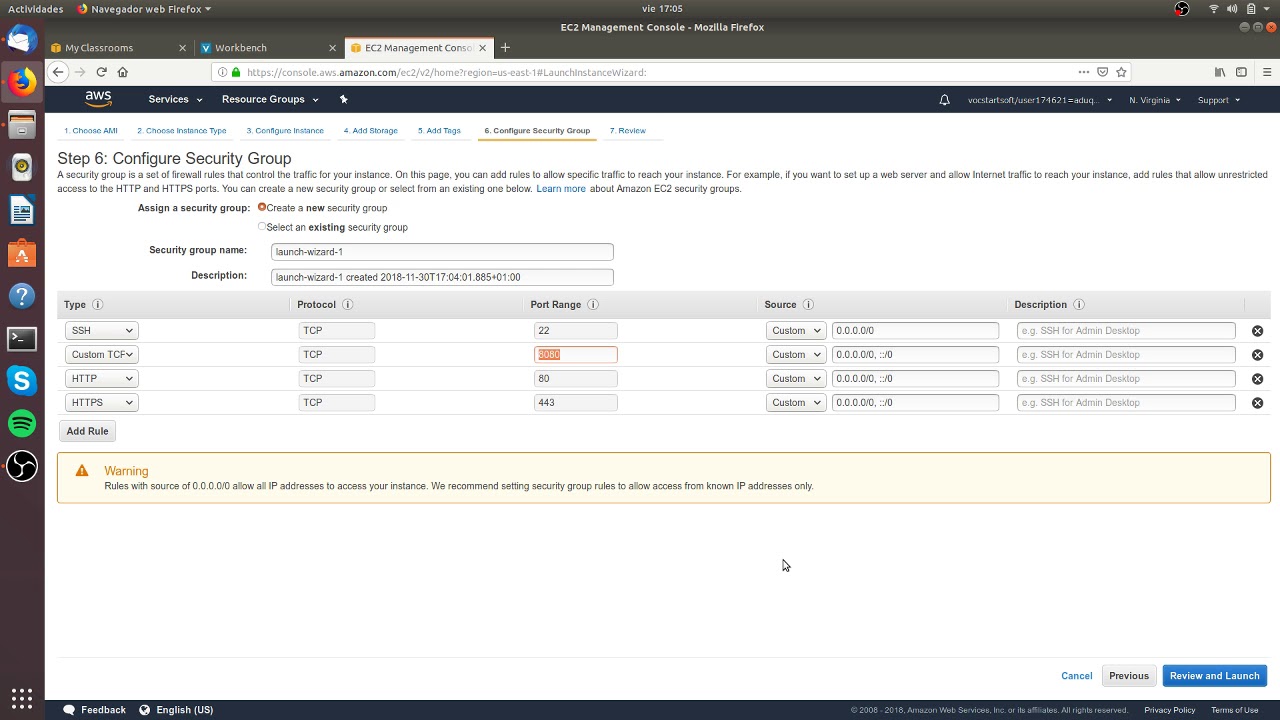Open info icon next to Description header
The width and height of the screenshot is (1280, 720).
(x=1078, y=305)
